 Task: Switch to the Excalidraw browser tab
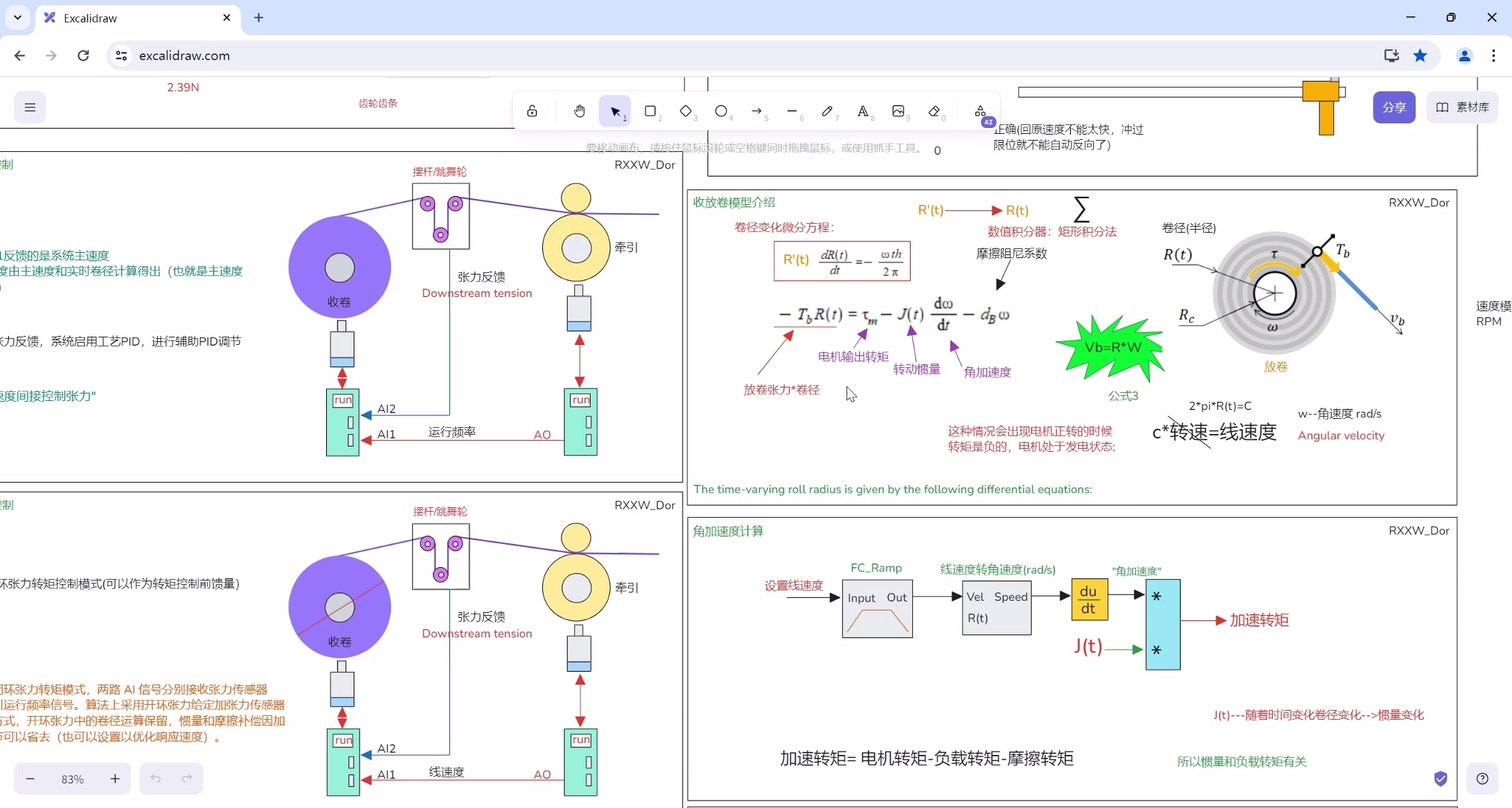coord(127,18)
